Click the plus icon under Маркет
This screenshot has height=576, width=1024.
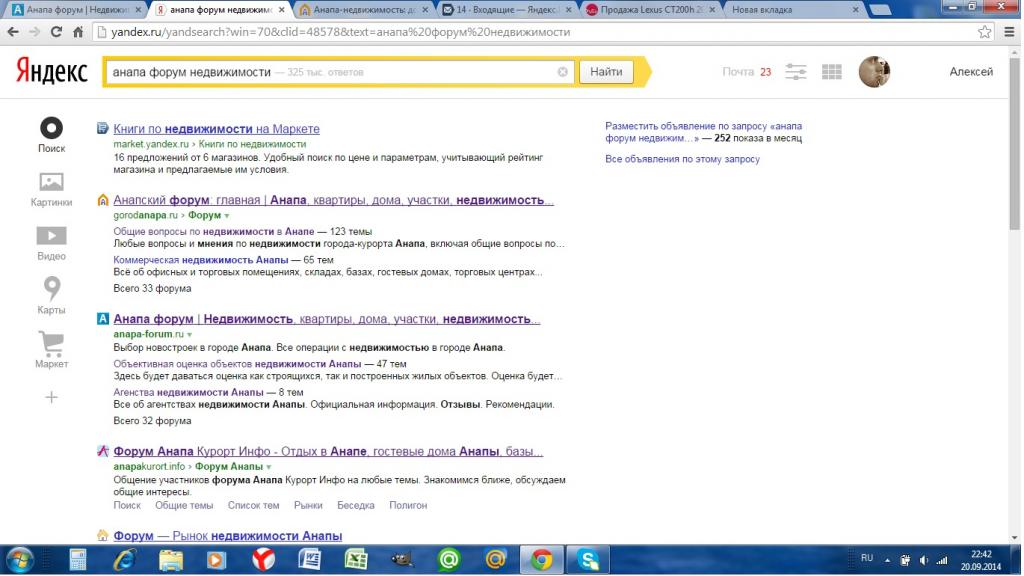51,397
